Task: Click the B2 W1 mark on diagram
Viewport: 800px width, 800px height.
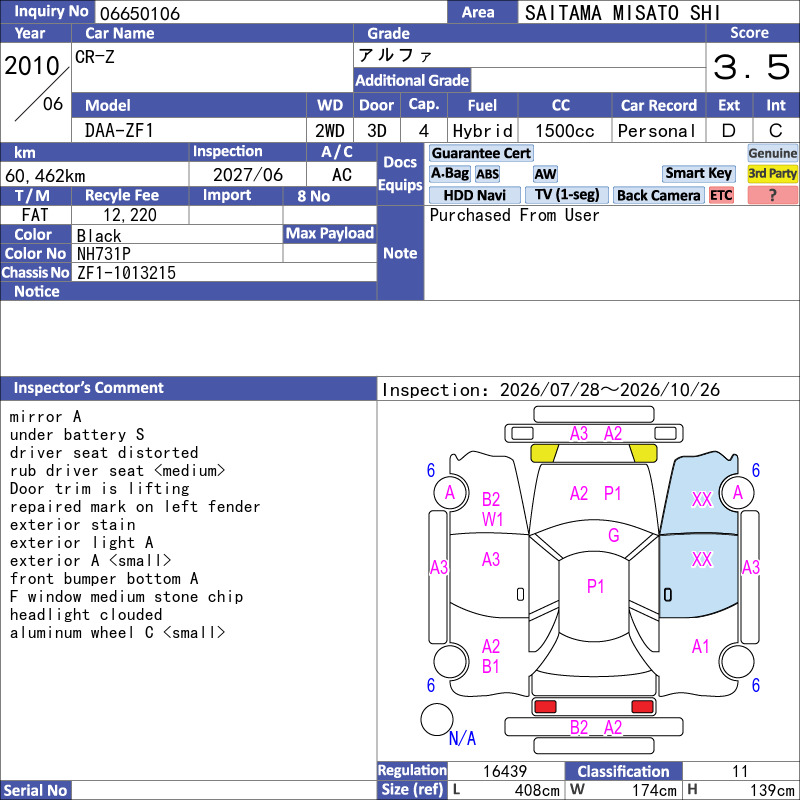Action: click(492, 509)
